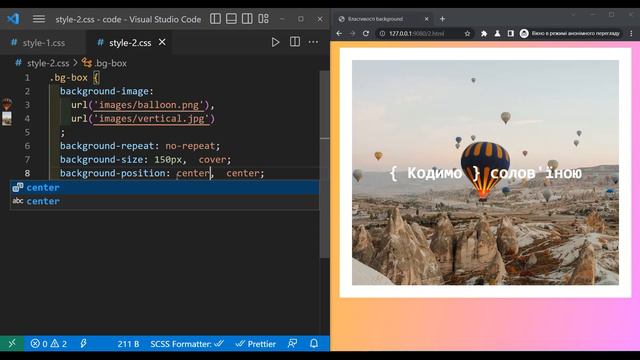Click .bg-box breadcrumb symbol
The width and height of the screenshot is (640, 360).
[110, 63]
